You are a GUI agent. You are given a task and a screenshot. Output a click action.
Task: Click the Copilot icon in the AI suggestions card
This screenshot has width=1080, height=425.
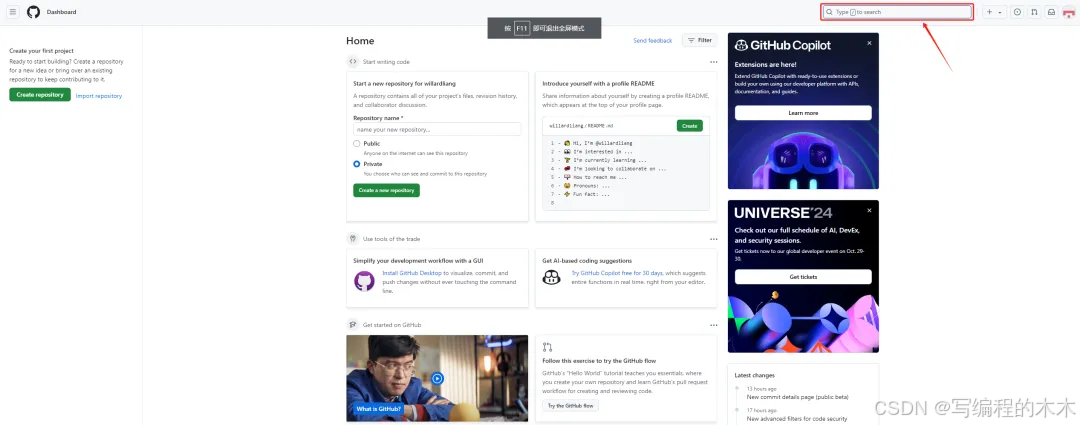click(552, 277)
